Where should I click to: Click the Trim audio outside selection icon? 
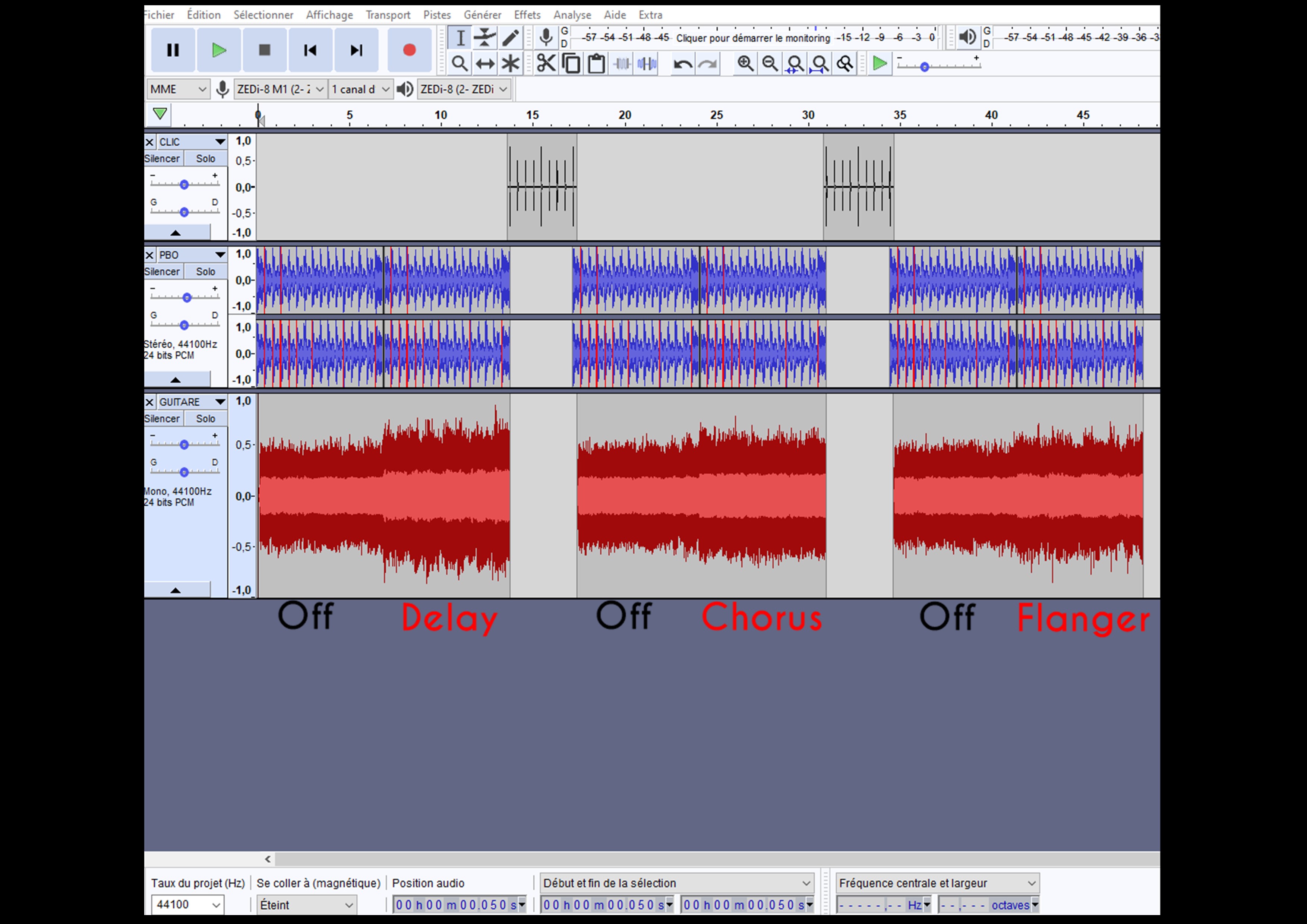tap(622, 64)
